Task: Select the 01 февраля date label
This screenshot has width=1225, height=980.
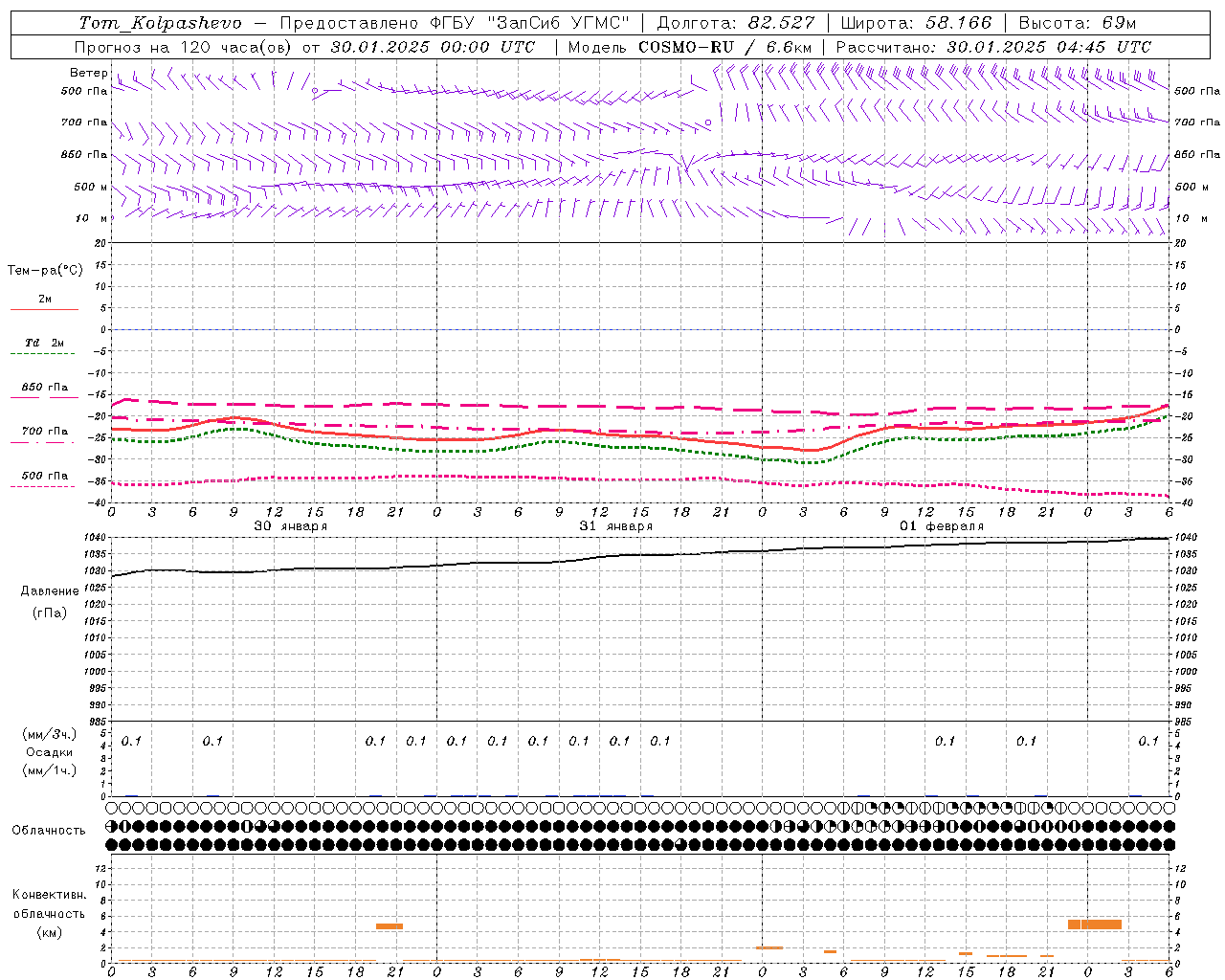Action: click(x=941, y=526)
